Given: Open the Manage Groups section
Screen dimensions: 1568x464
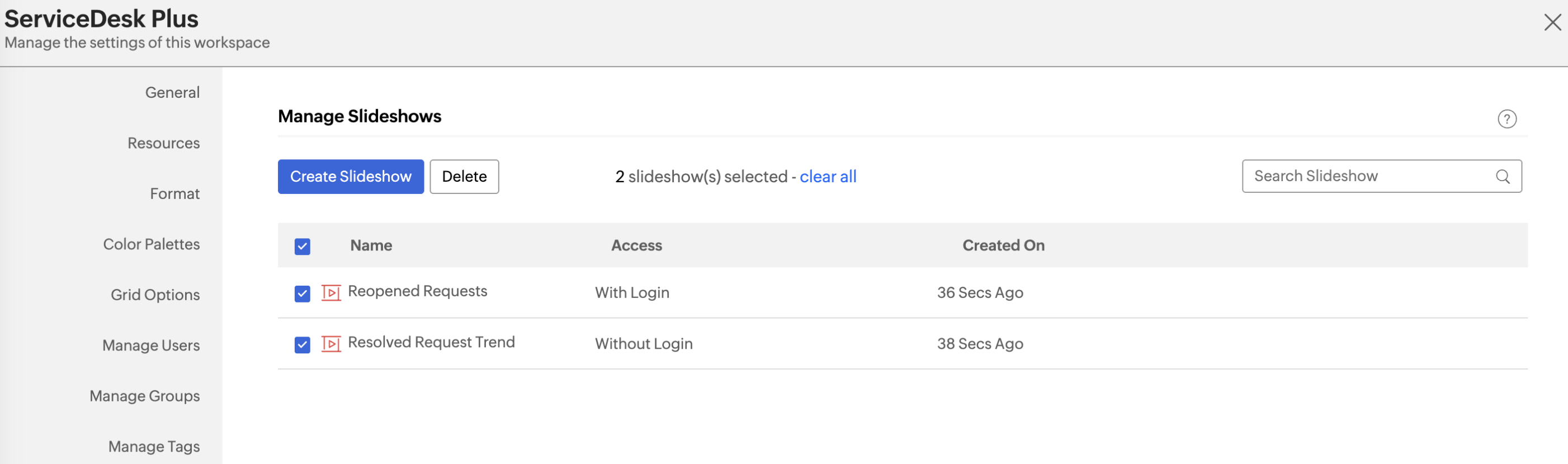Looking at the screenshot, I should pyautogui.click(x=145, y=395).
